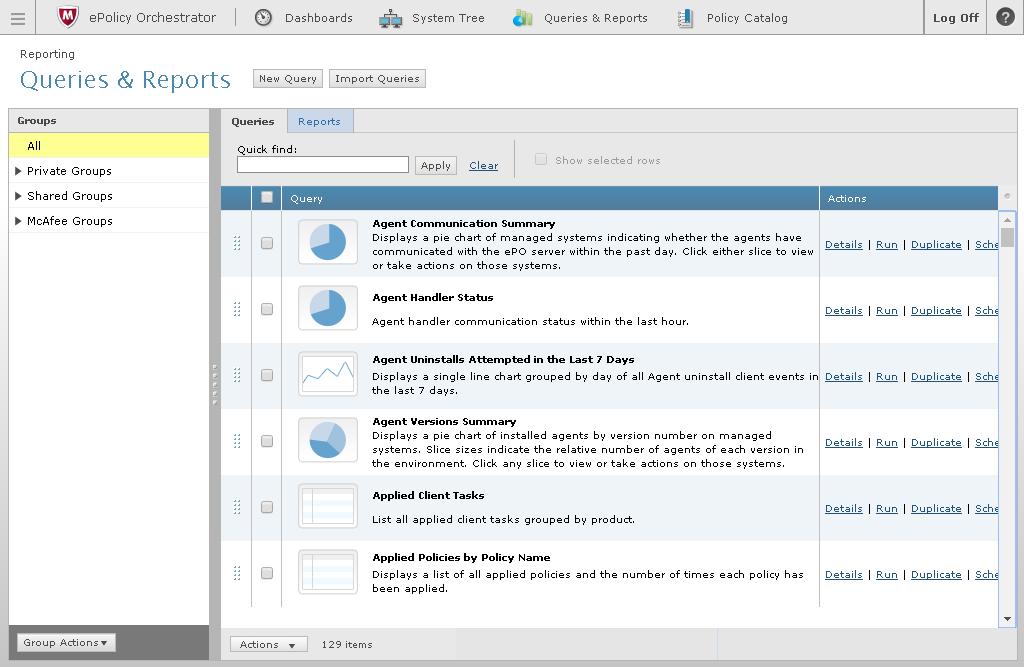
Task: Check the Agent Communication Summary row checkbox
Action: 266,243
